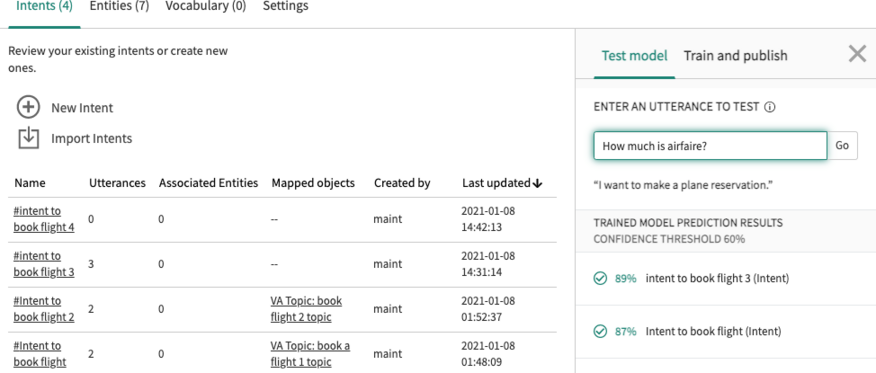Click timestamp 2021-01-08 01:52:37
The height and width of the screenshot is (373, 876).
(x=488, y=309)
